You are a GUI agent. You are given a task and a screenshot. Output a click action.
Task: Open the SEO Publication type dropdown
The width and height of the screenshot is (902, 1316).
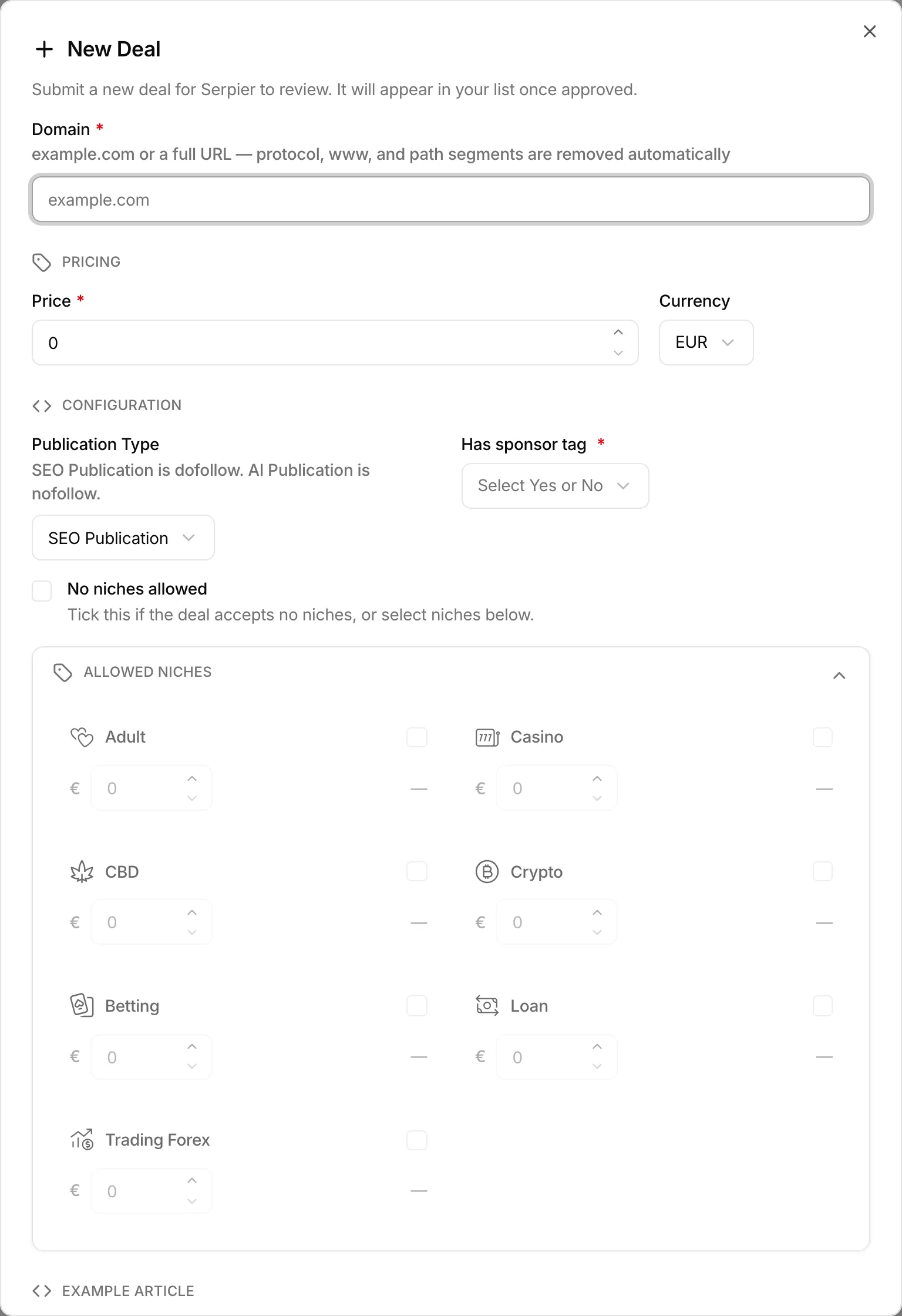click(123, 538)
